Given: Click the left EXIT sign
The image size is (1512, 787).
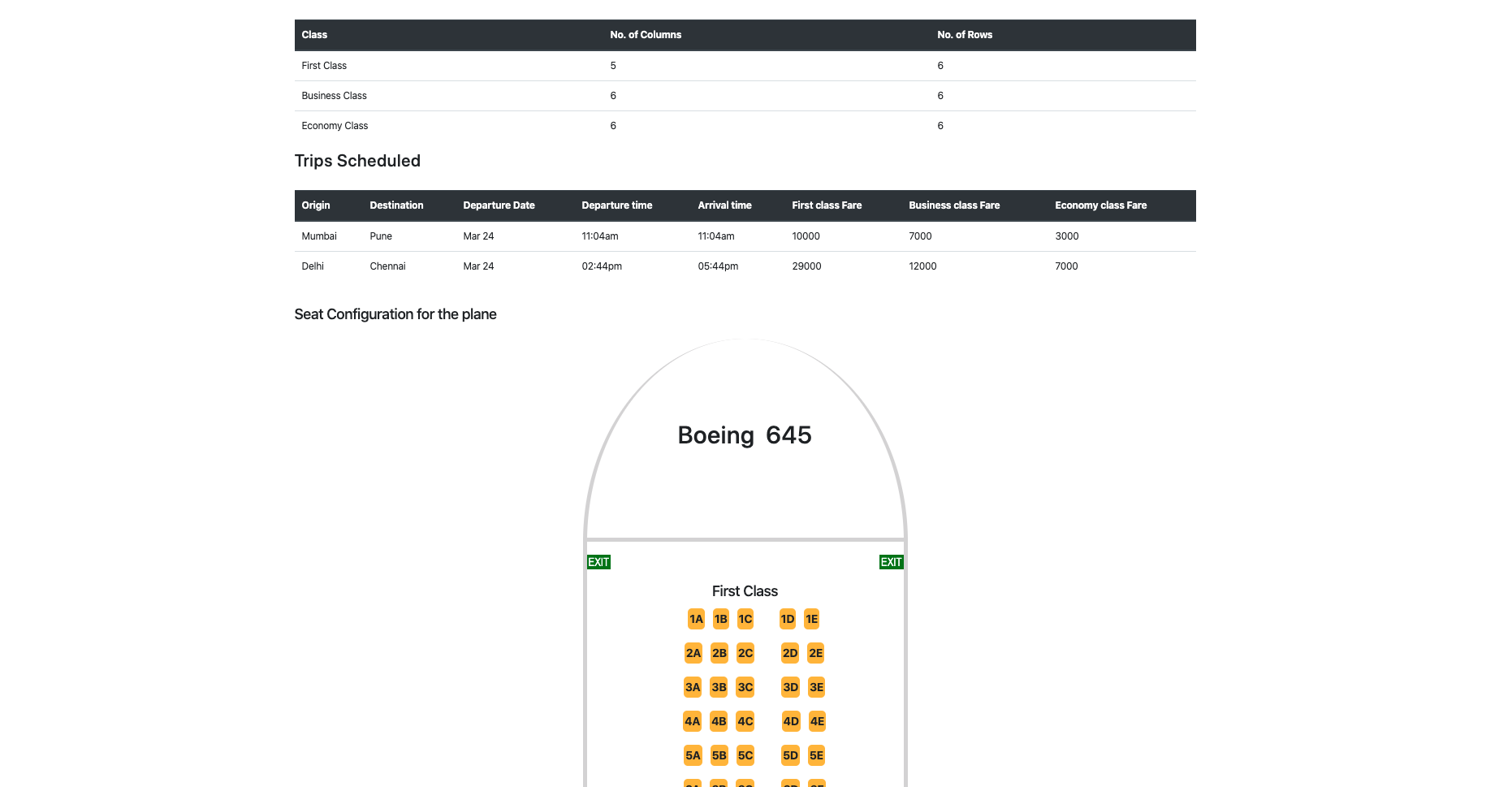Looking at the screenshot, I should tap(598, 561).
